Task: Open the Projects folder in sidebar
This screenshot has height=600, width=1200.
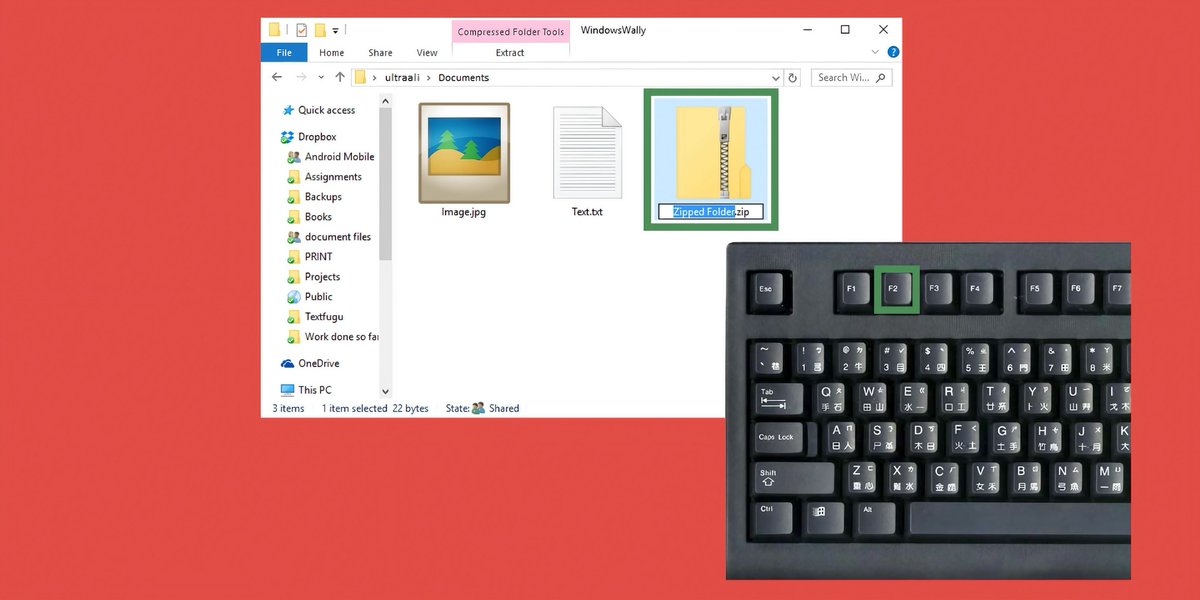Action: click(314, 277)
